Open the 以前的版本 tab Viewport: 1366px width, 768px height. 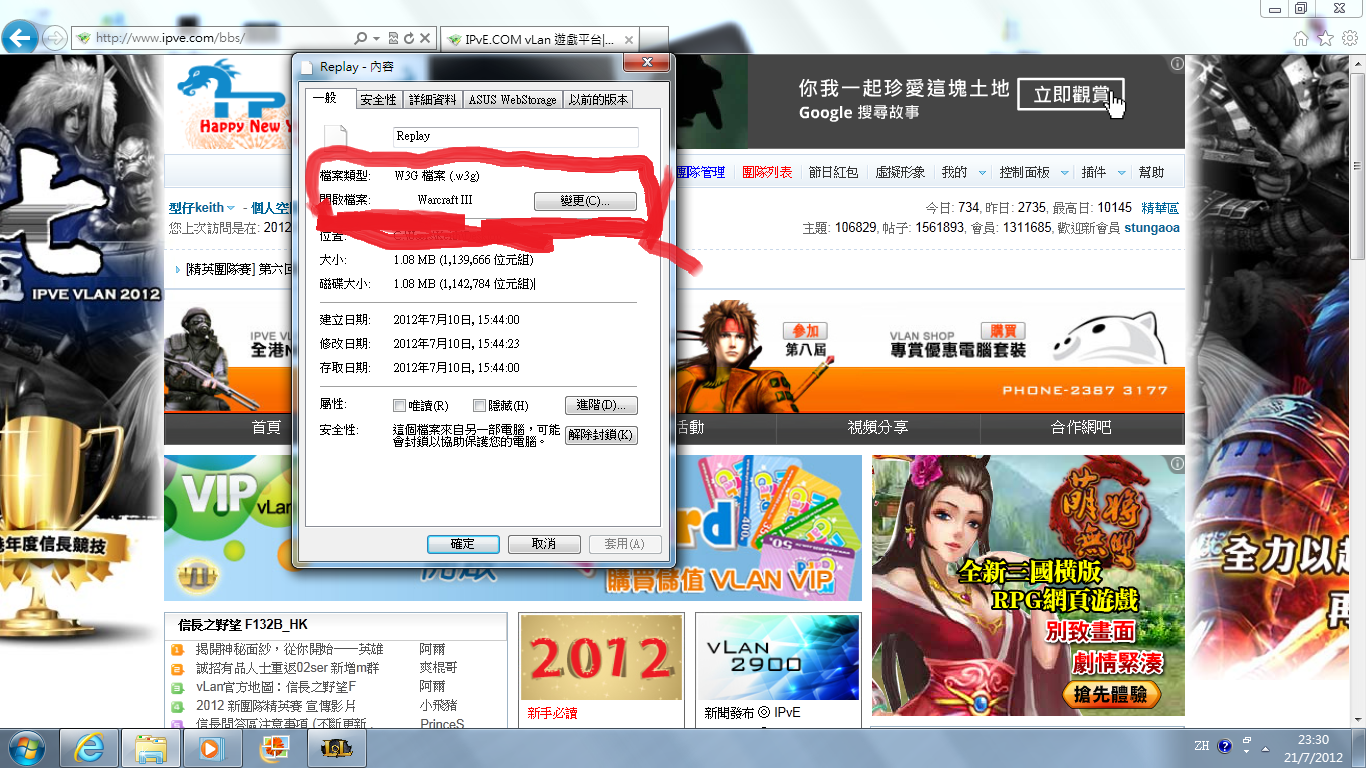point(598,100)
